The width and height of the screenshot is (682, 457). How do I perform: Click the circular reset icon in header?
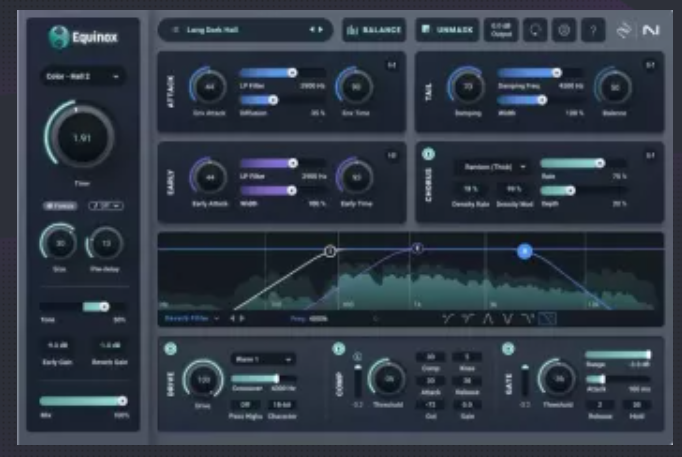[x=535, y=30]
